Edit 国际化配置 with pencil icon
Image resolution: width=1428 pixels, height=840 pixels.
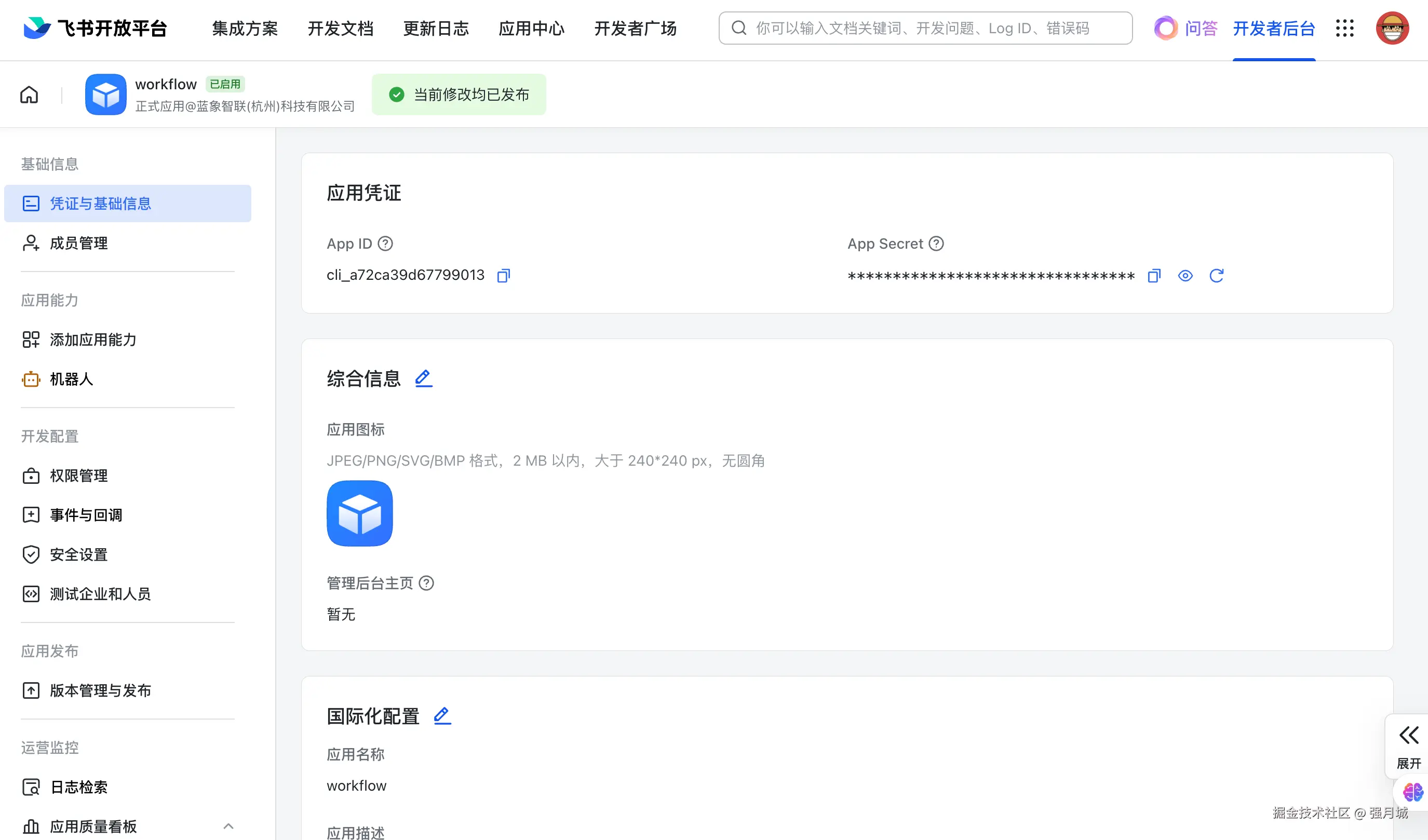tap(442, 716)
